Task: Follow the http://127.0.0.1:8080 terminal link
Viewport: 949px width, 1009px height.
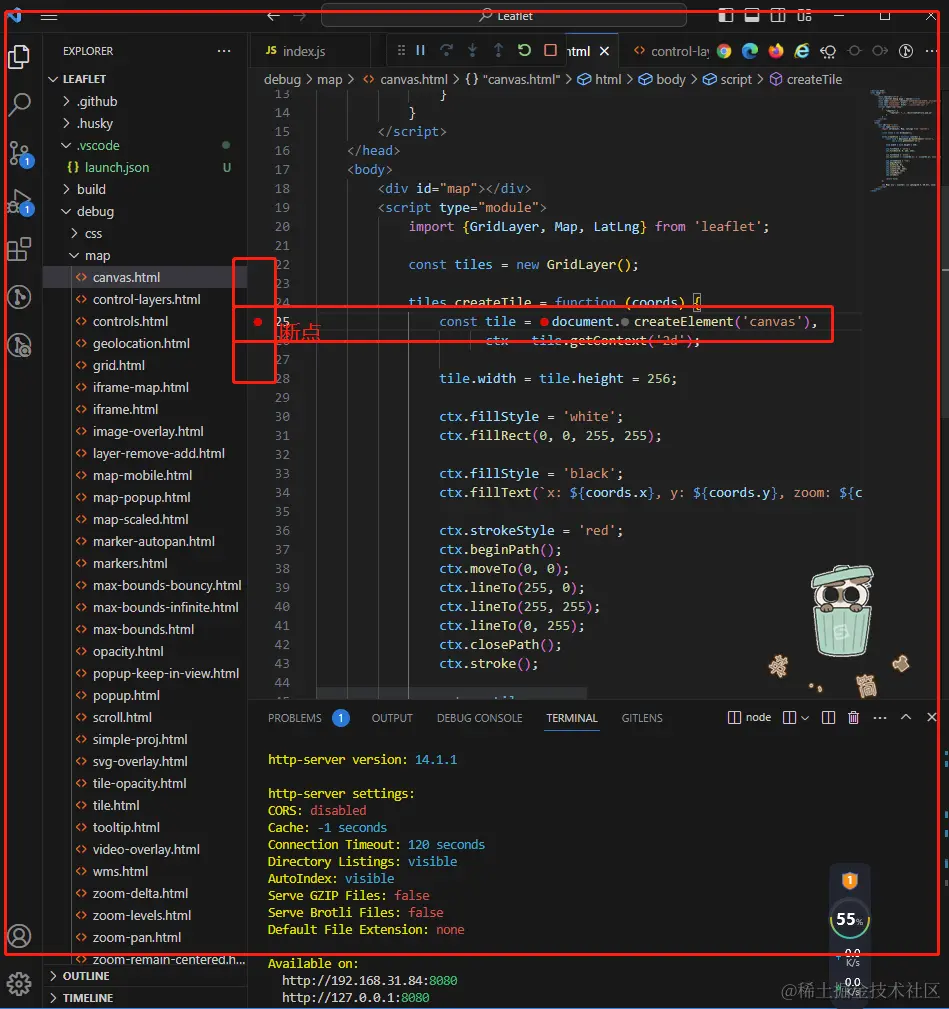Action: [x=355, y=997]
